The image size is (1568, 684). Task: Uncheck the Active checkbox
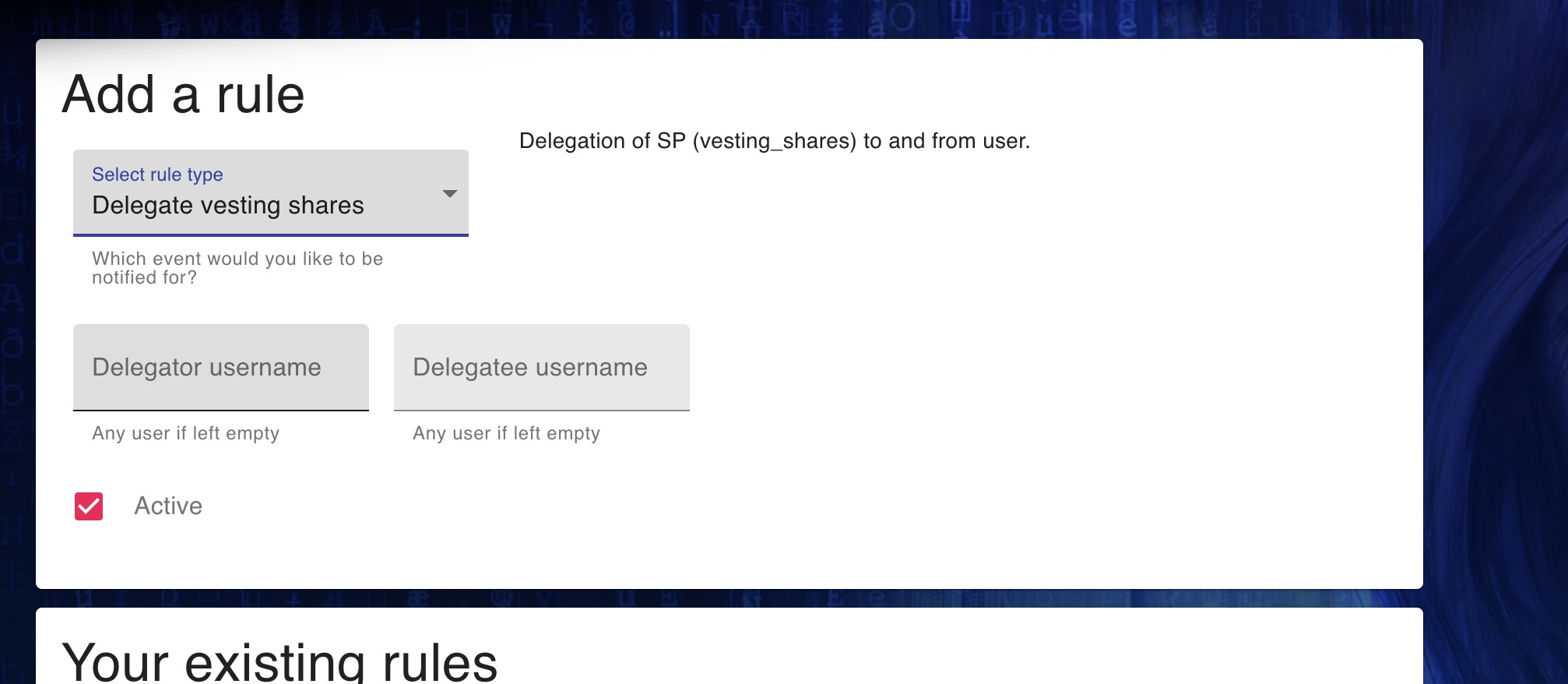click(89, 506)
